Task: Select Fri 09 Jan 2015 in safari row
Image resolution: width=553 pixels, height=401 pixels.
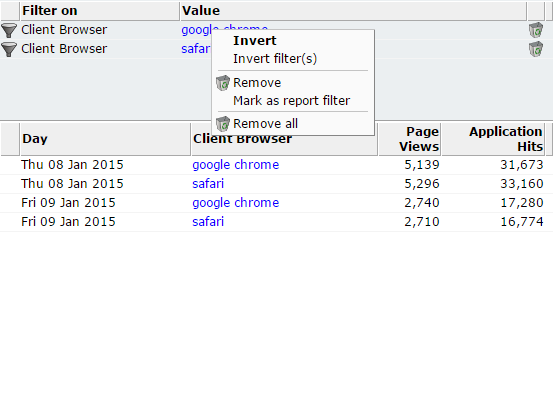Action: tap(68, 222)
